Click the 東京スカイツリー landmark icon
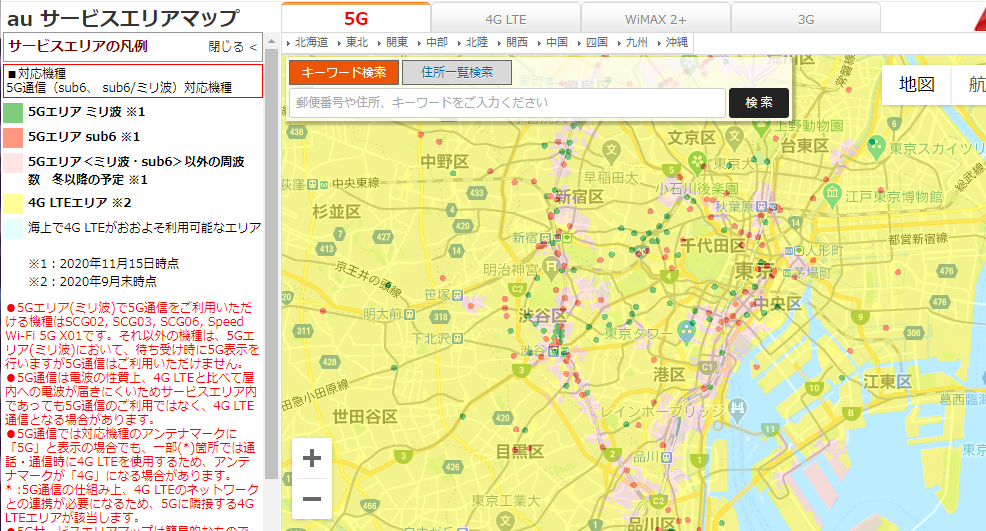The image size is (986, 531). point(876,147)
